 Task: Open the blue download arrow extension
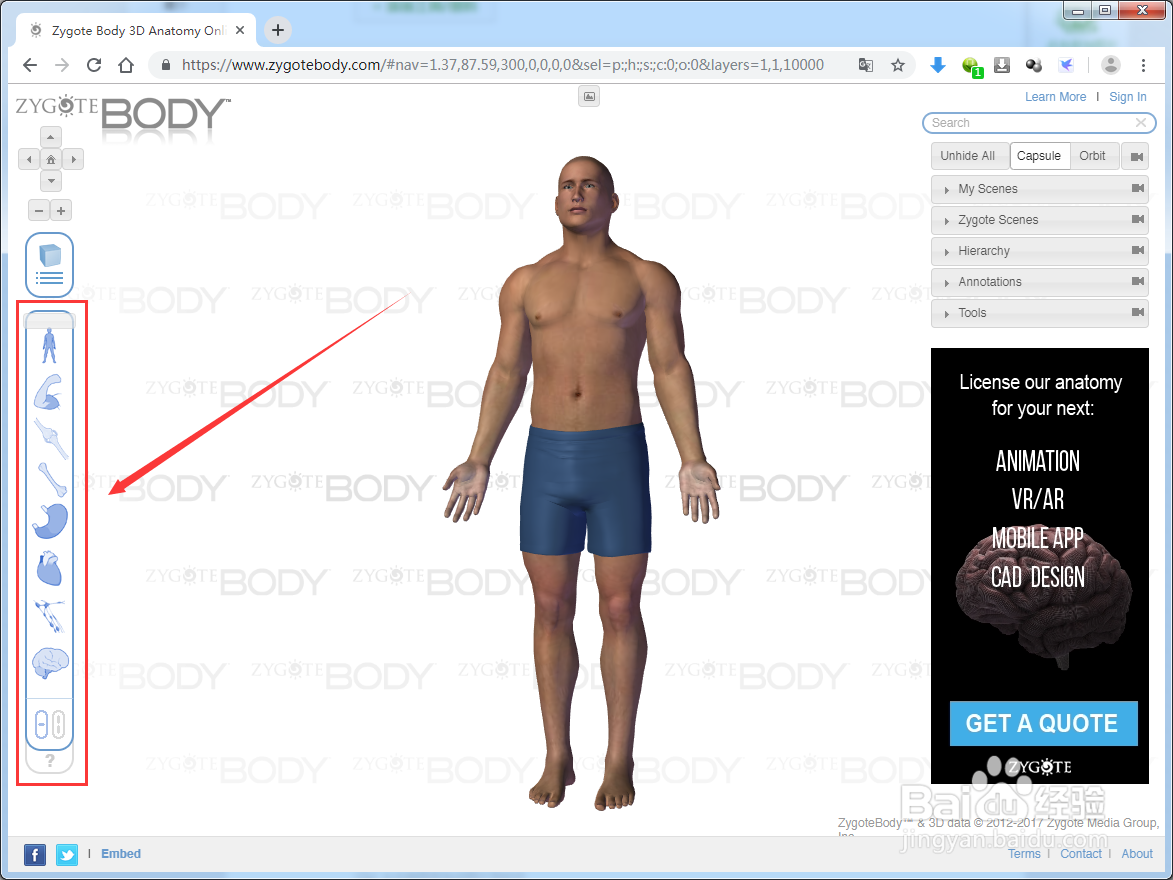point(938,65)
